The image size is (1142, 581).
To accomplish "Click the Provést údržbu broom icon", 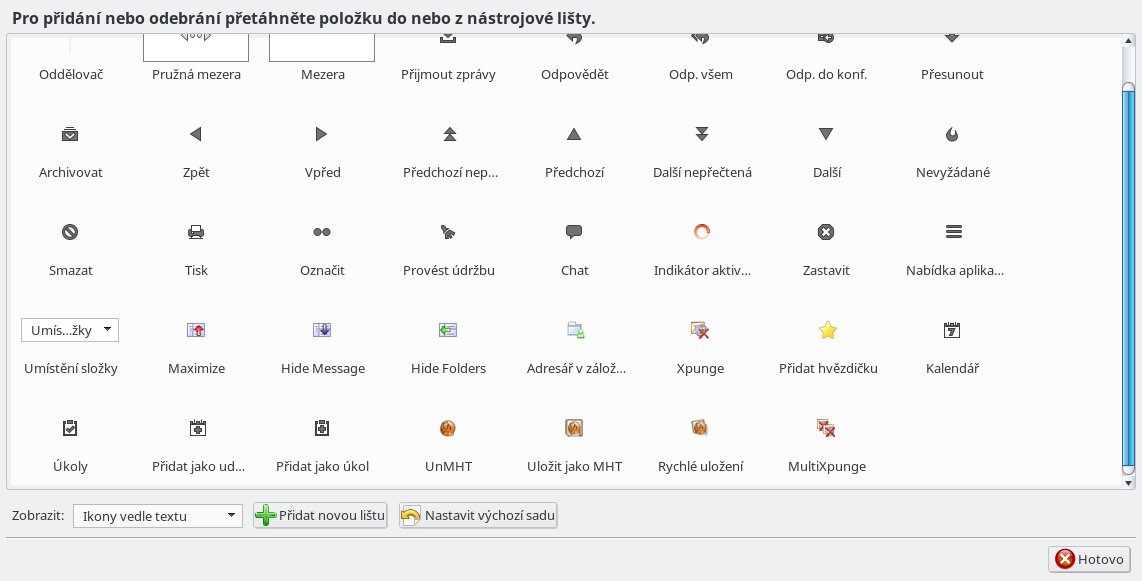I will tap(448, 232).
